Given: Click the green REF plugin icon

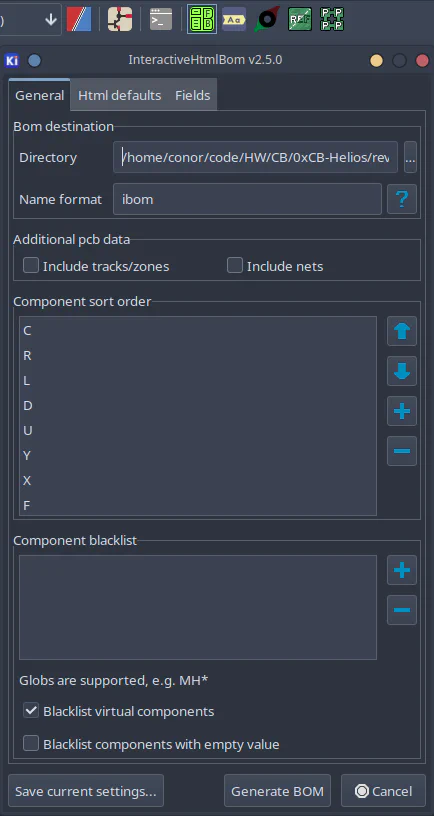Looking at the screenshot, I should pyautogui.click(x=300, y=19).
